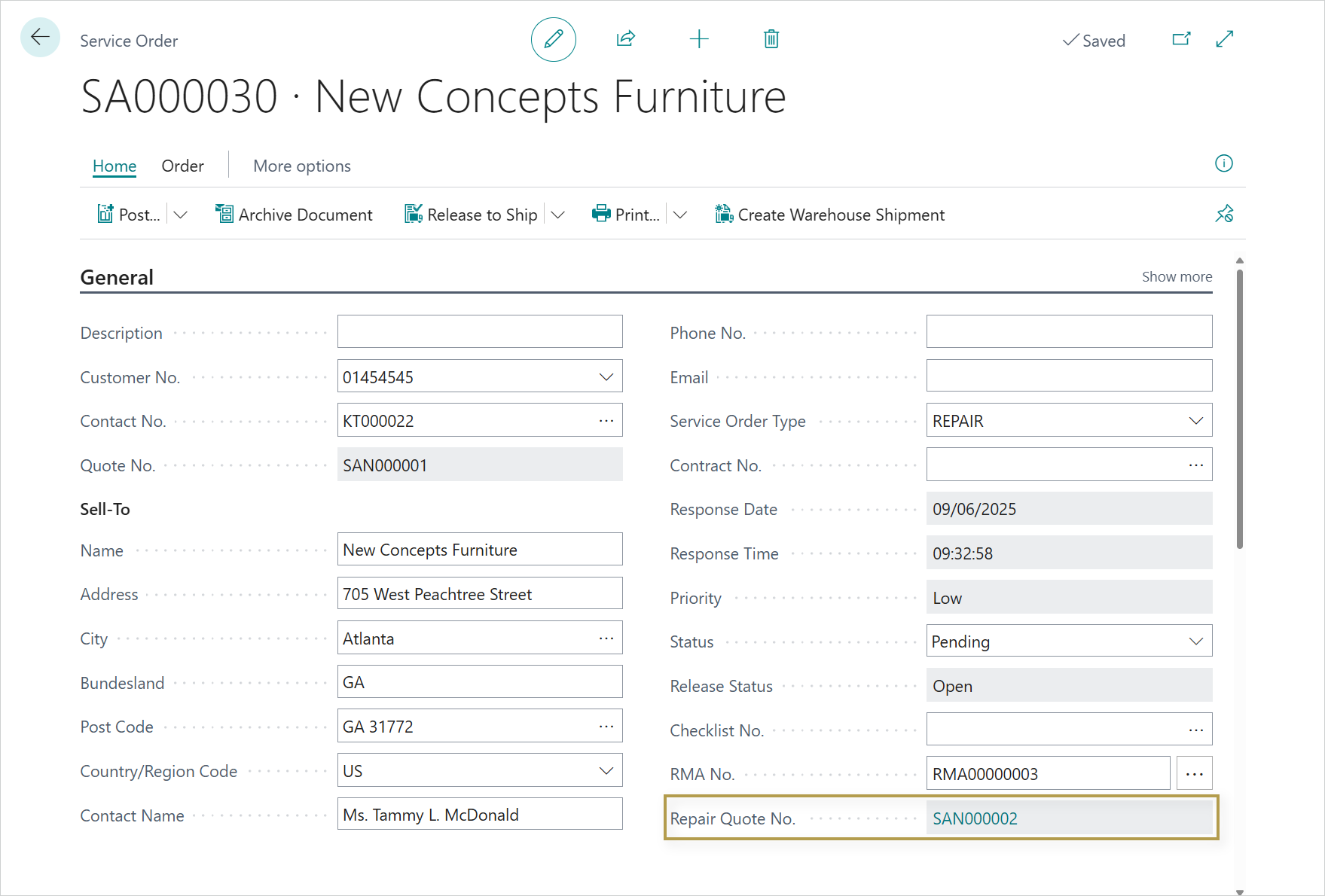Expand the Customer No. dropdown

click(x=606, y=377)
